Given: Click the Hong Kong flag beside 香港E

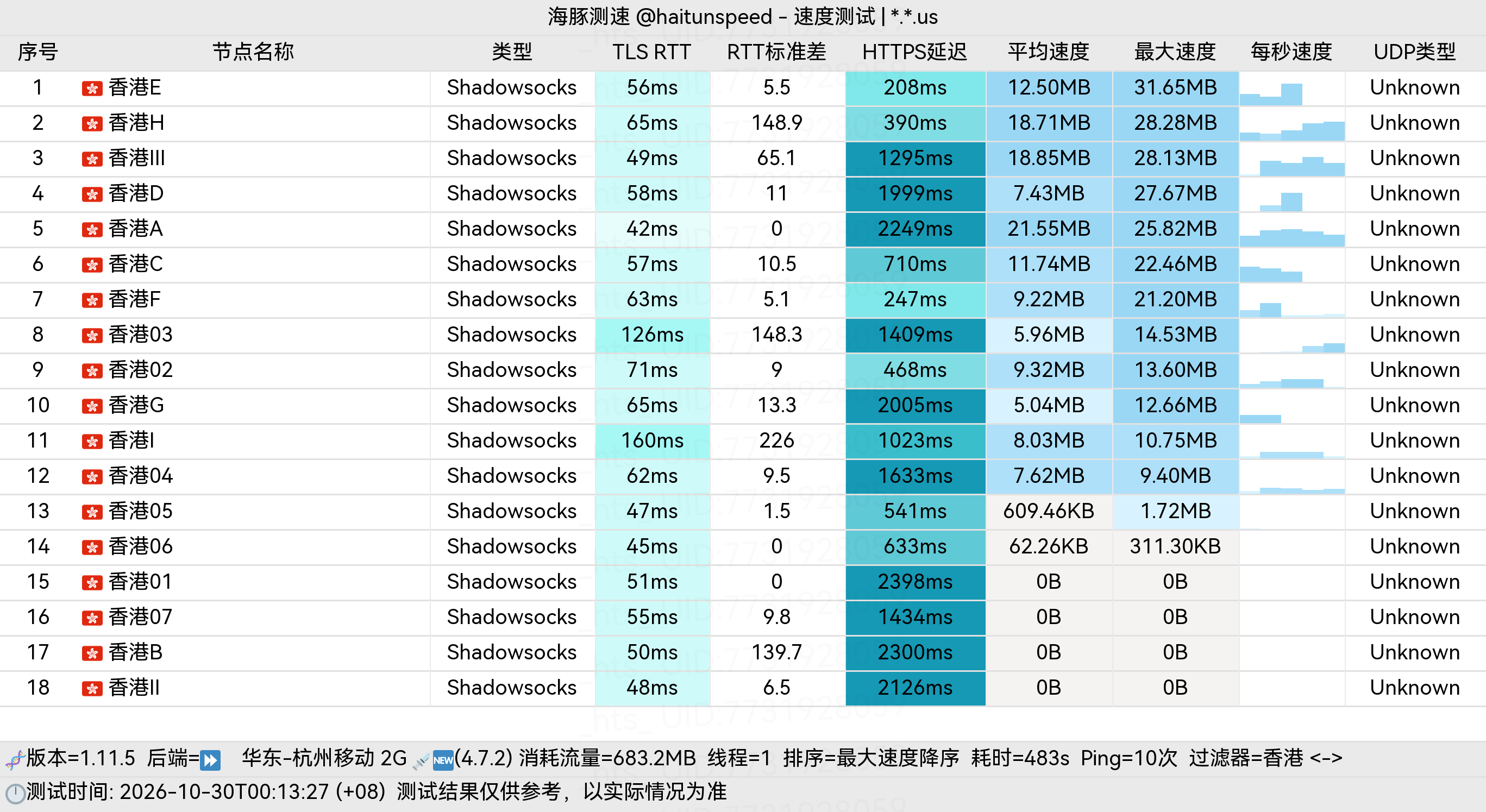Looking at the screenshot, I should coord(92,88).
